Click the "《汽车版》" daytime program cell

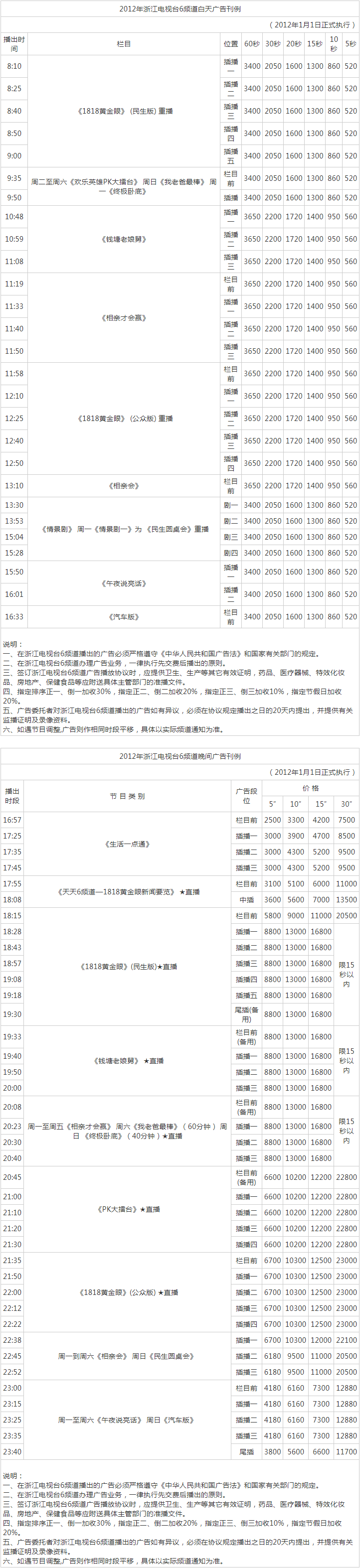124,617
